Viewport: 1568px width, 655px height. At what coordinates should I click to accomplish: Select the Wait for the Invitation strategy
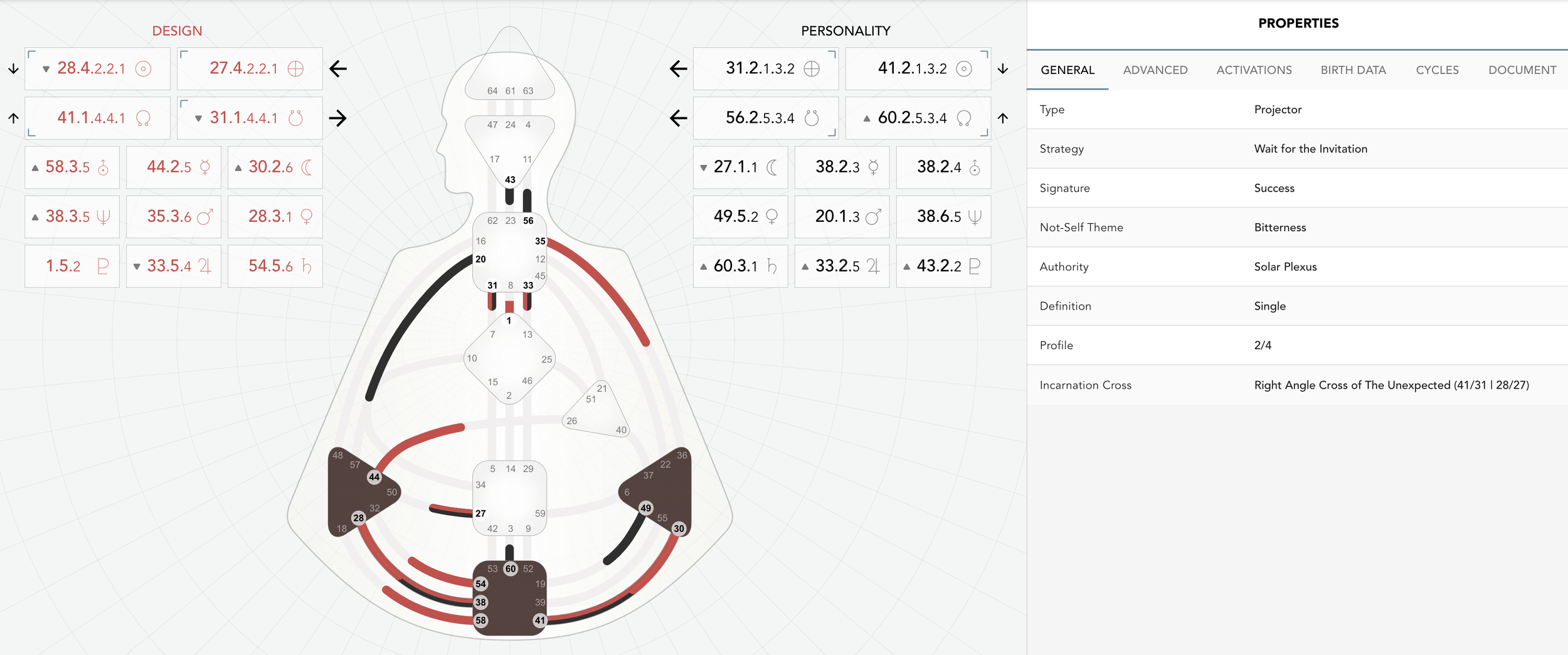point(1310,149)
